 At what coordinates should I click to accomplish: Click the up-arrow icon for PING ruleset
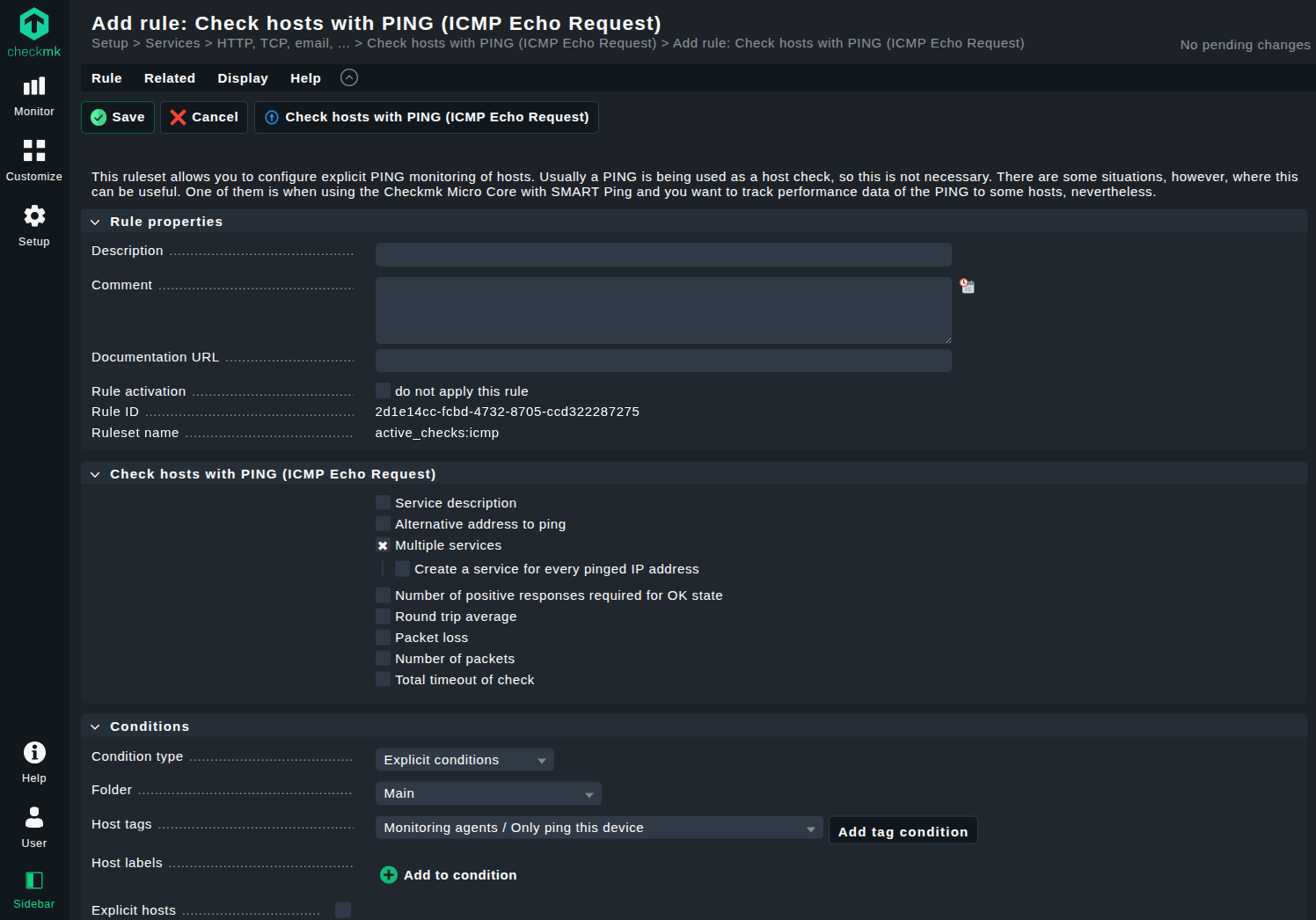point(272,118)
